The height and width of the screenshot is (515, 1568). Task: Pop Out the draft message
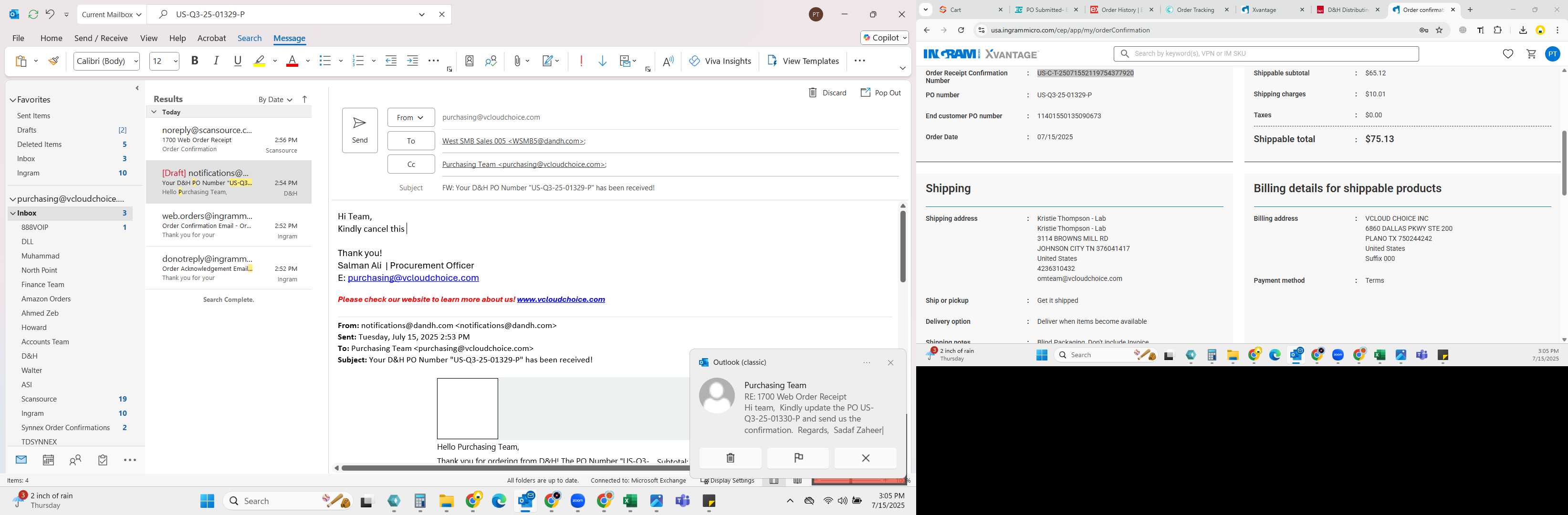click(881, 93)
